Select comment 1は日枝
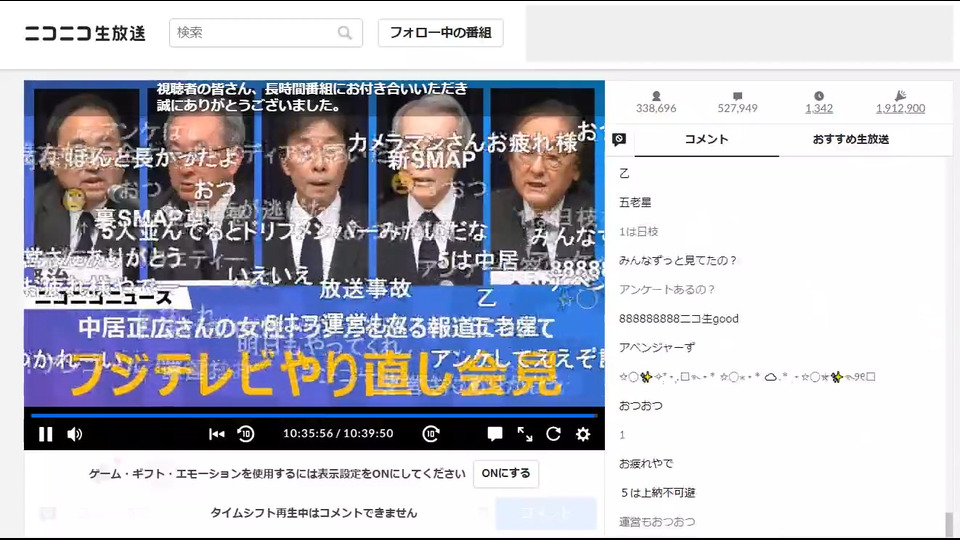Image resolution: width=960 pixels, height=540 pixels. 638,231
